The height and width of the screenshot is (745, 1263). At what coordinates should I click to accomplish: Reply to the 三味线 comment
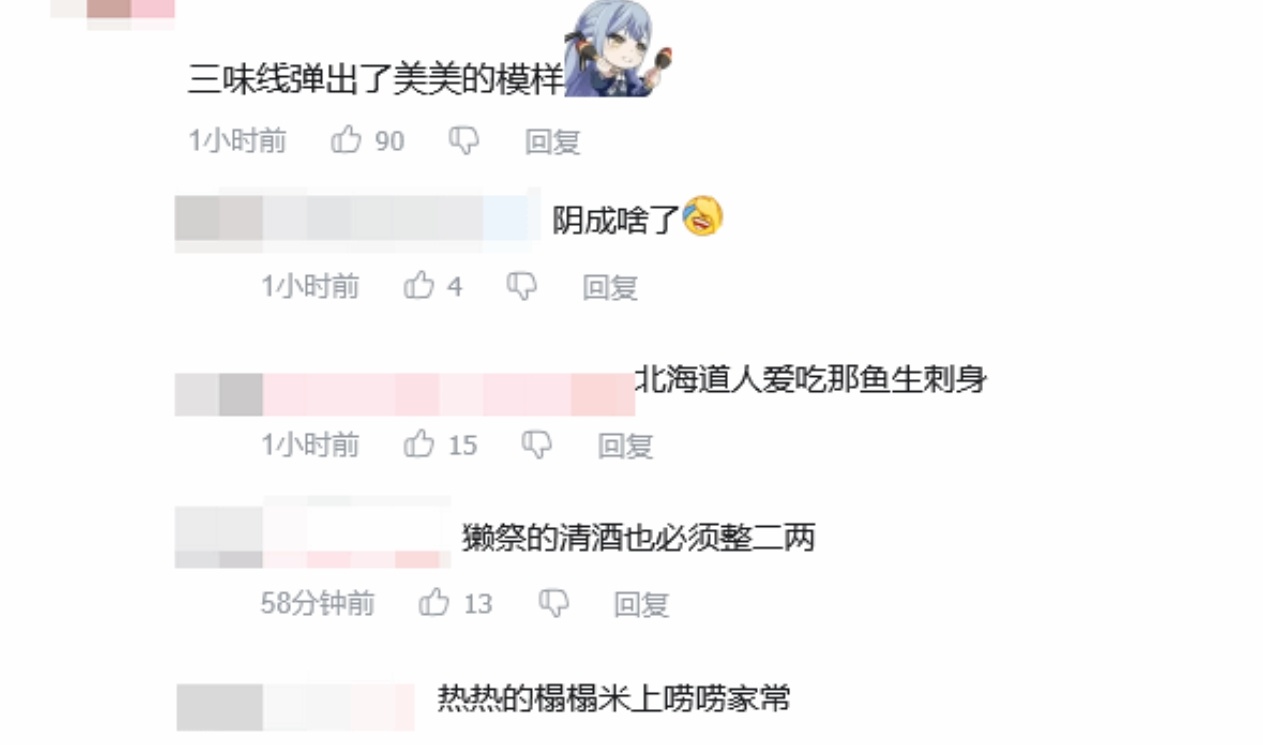click(553, 141)
